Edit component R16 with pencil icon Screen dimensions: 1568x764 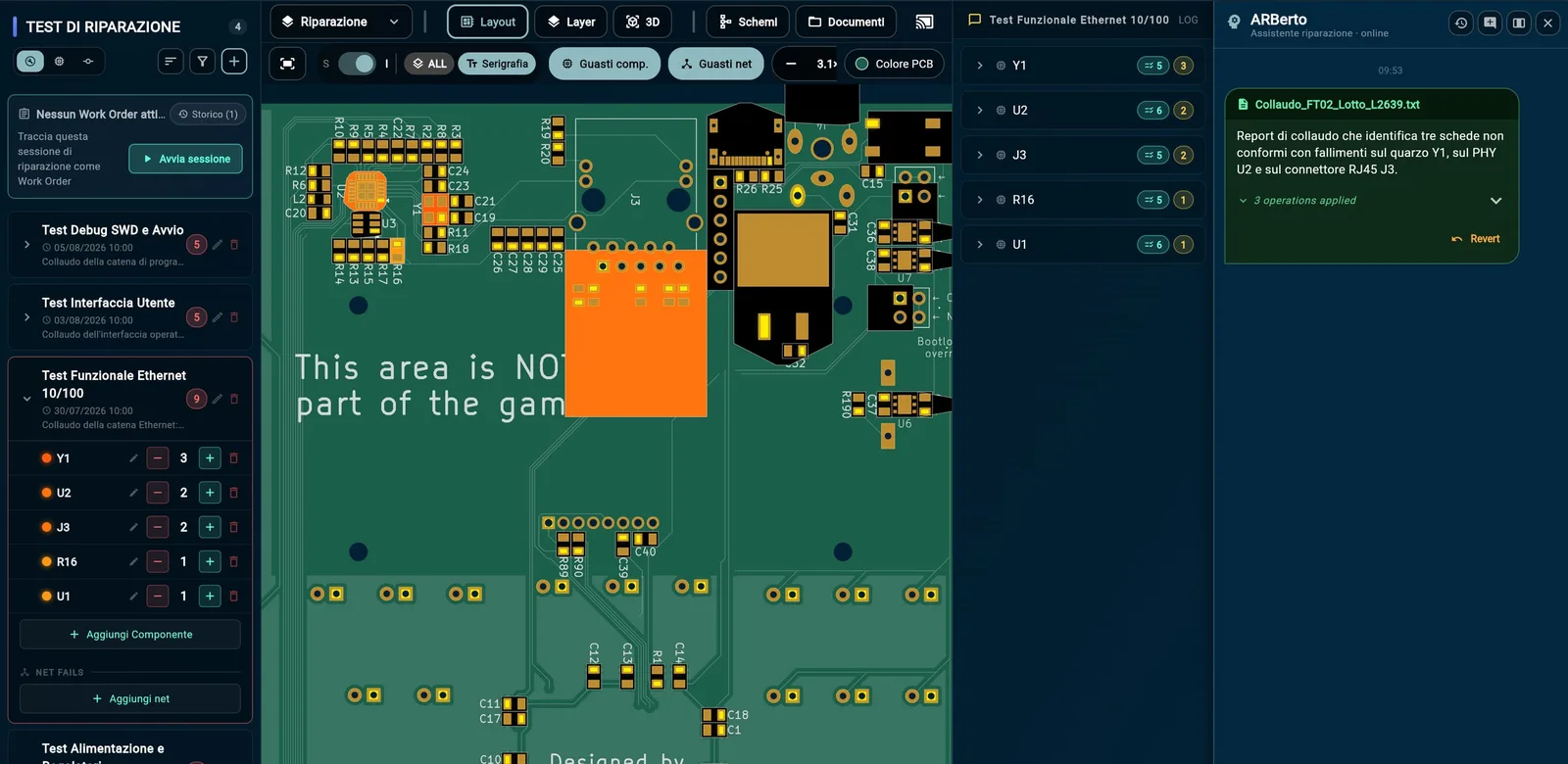tap(133, 562)
